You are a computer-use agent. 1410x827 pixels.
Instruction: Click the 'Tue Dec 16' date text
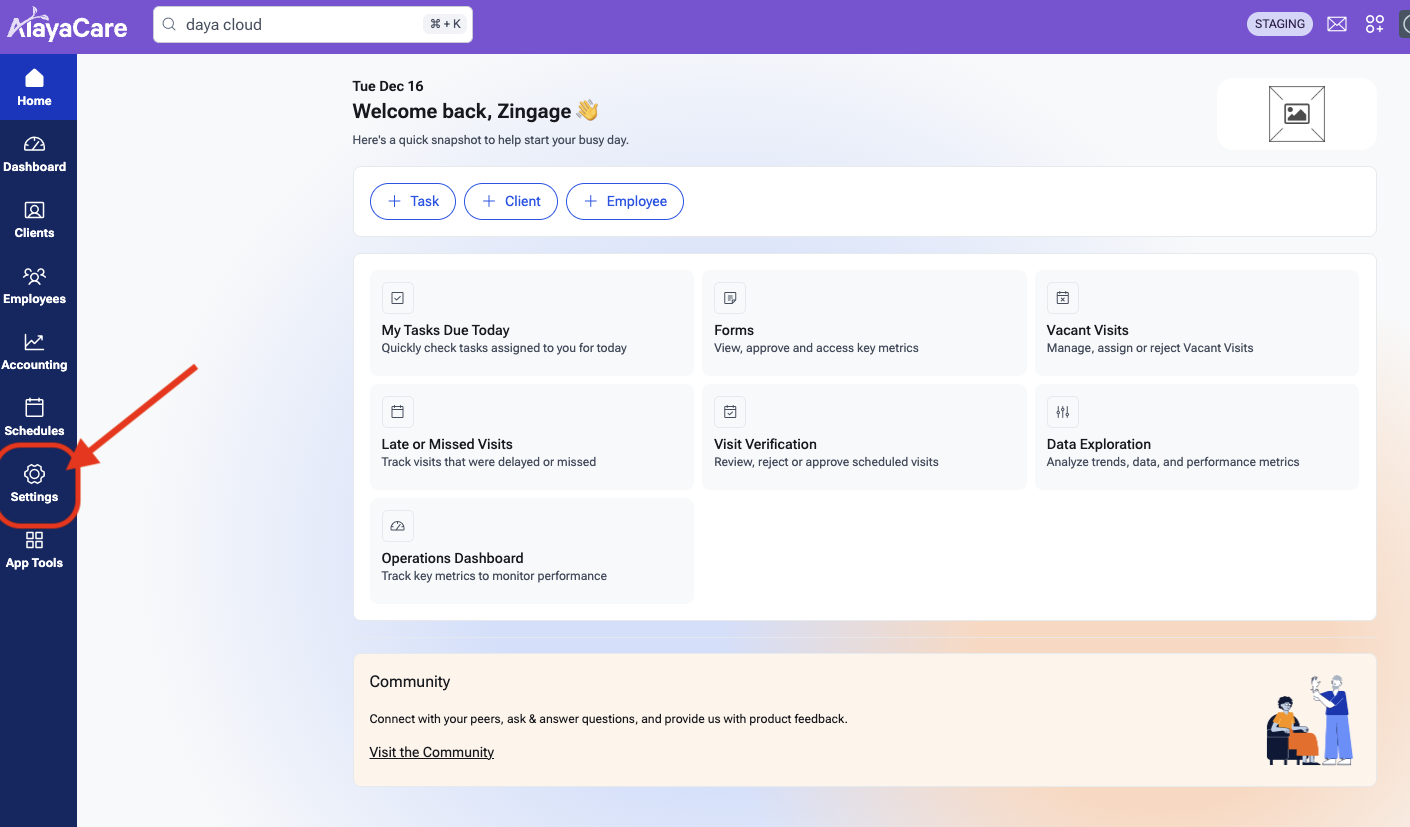pyautogui.click(x=388, y=86)
